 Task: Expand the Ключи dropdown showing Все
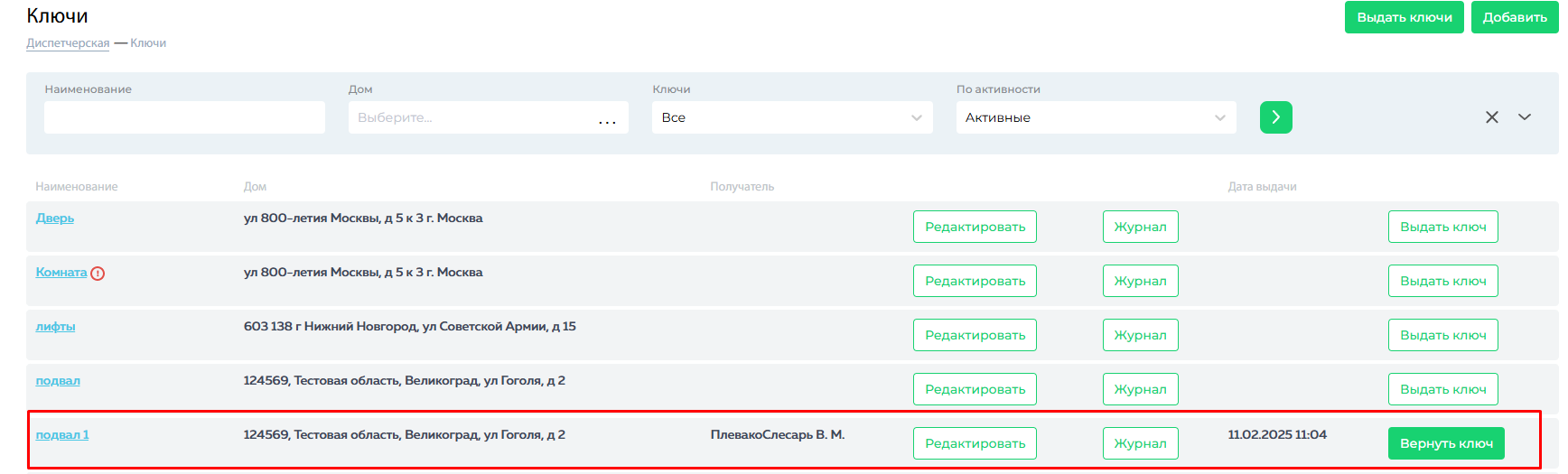[791, 117]
